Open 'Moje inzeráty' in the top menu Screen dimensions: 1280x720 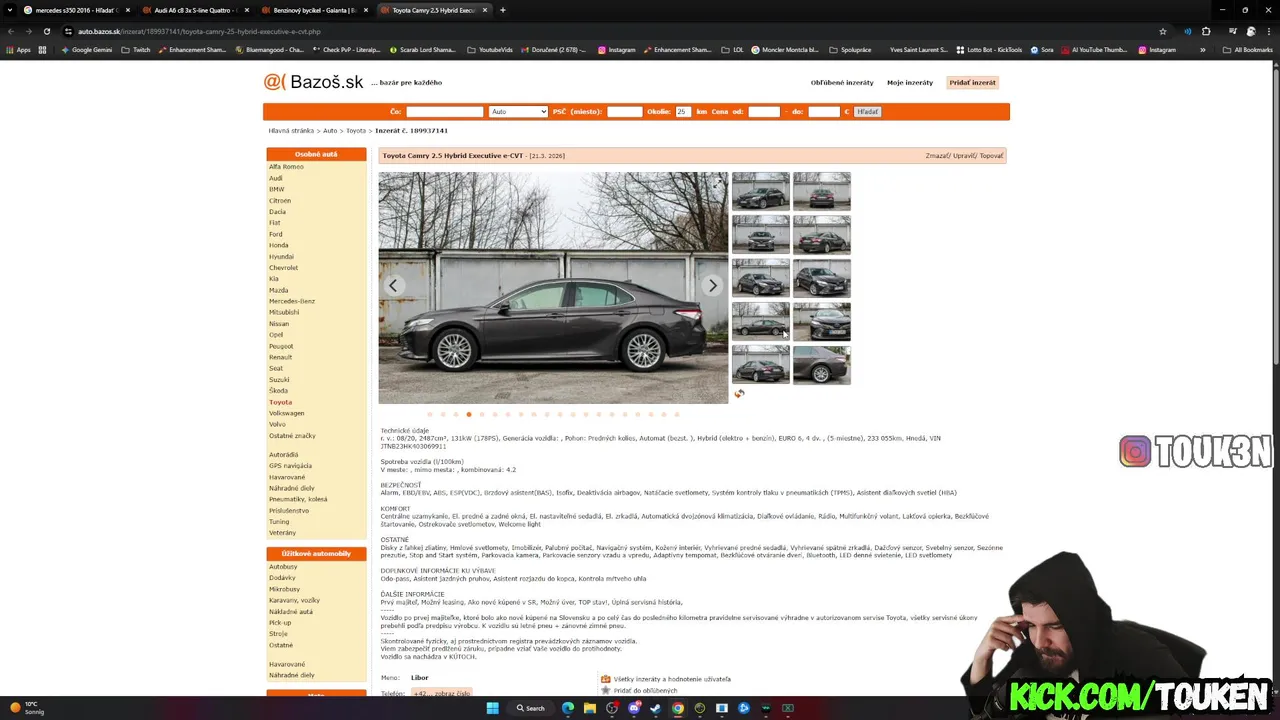[910, 83]
